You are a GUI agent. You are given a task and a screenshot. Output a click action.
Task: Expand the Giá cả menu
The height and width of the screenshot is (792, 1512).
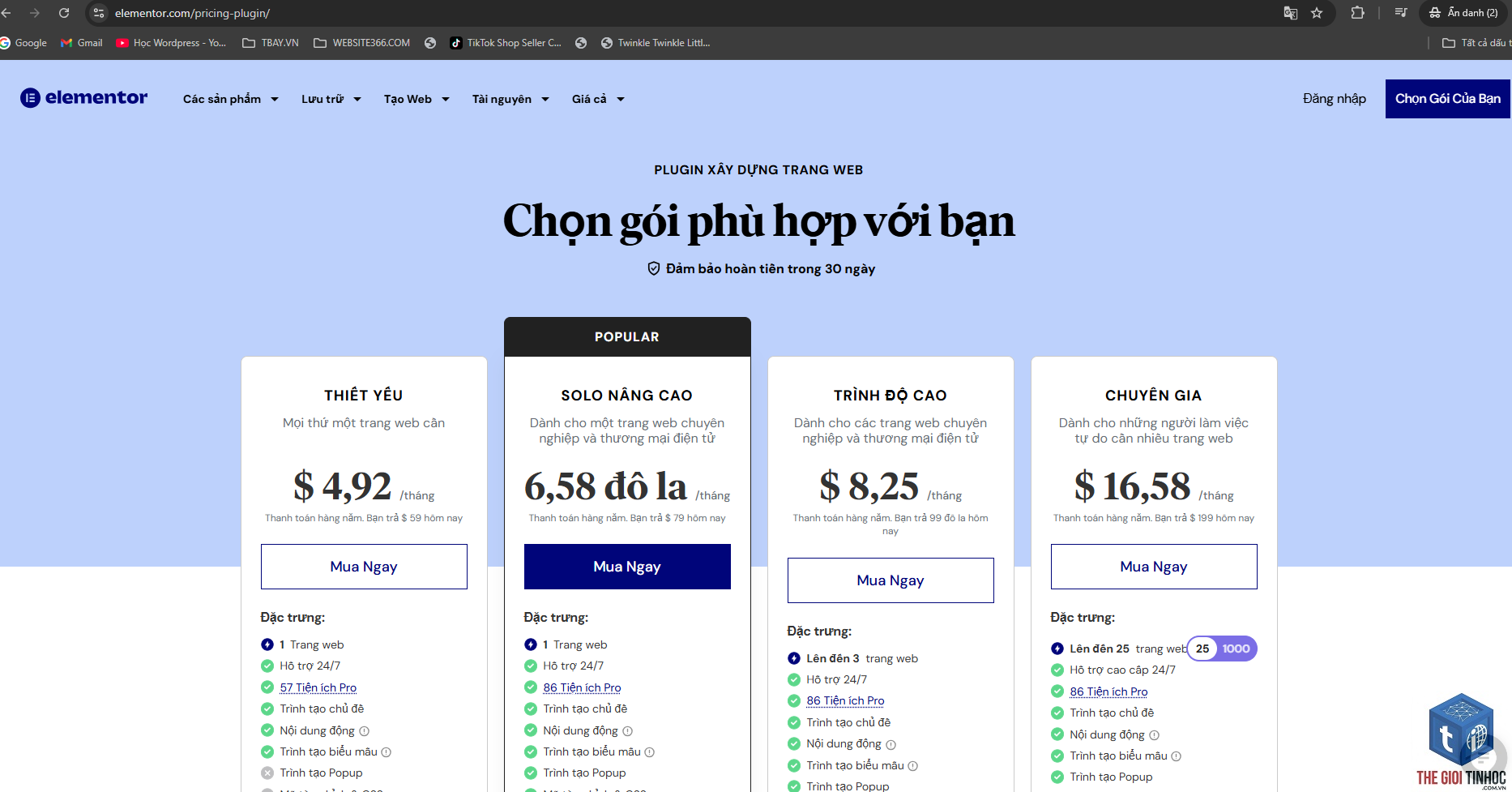click(599, 99)
